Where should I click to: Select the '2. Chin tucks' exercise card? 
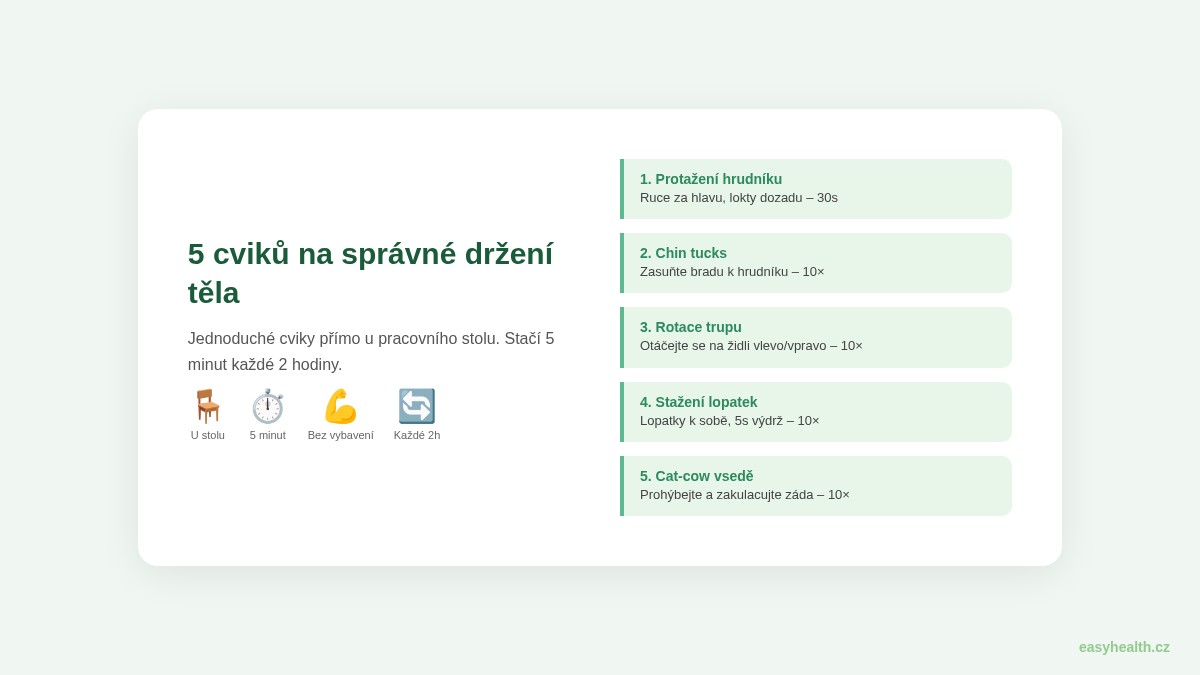click(x=816, y=262)
